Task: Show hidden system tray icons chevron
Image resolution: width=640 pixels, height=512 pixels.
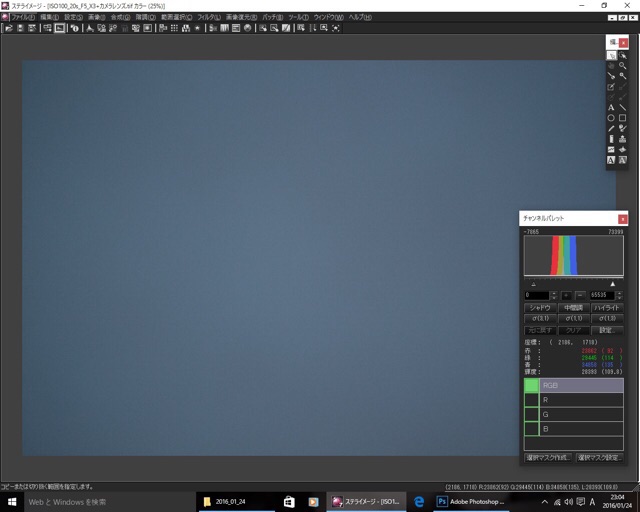Action: (x=544, y=502)
